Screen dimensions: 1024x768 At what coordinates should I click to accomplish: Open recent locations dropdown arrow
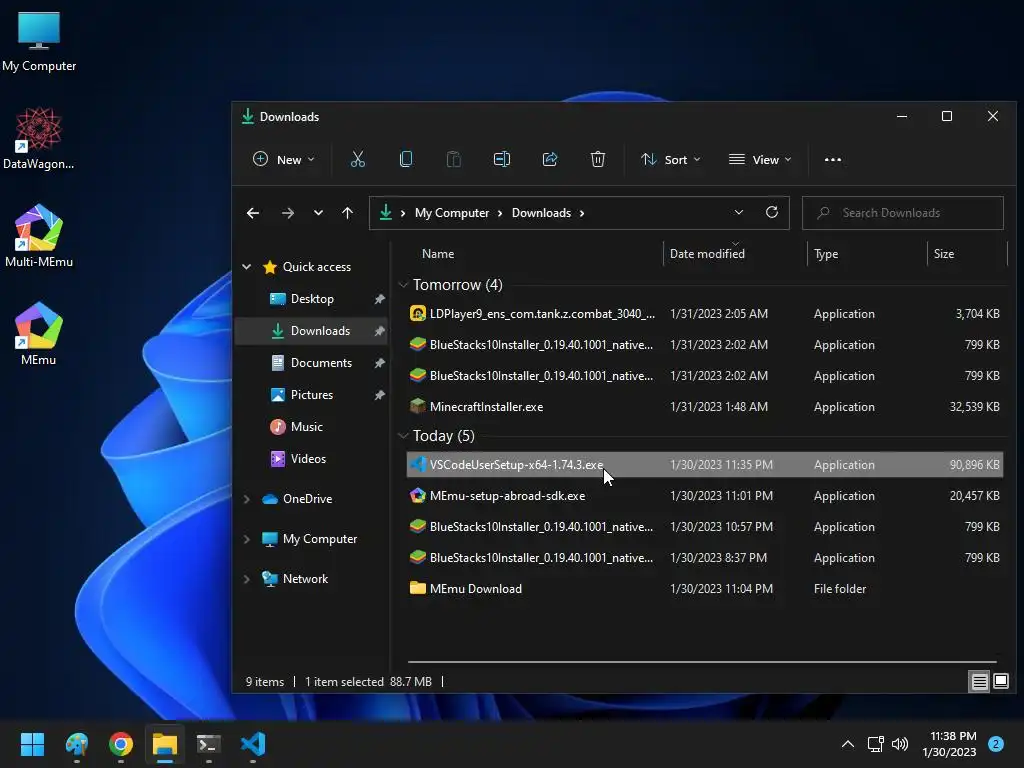[x=318, y=213]
